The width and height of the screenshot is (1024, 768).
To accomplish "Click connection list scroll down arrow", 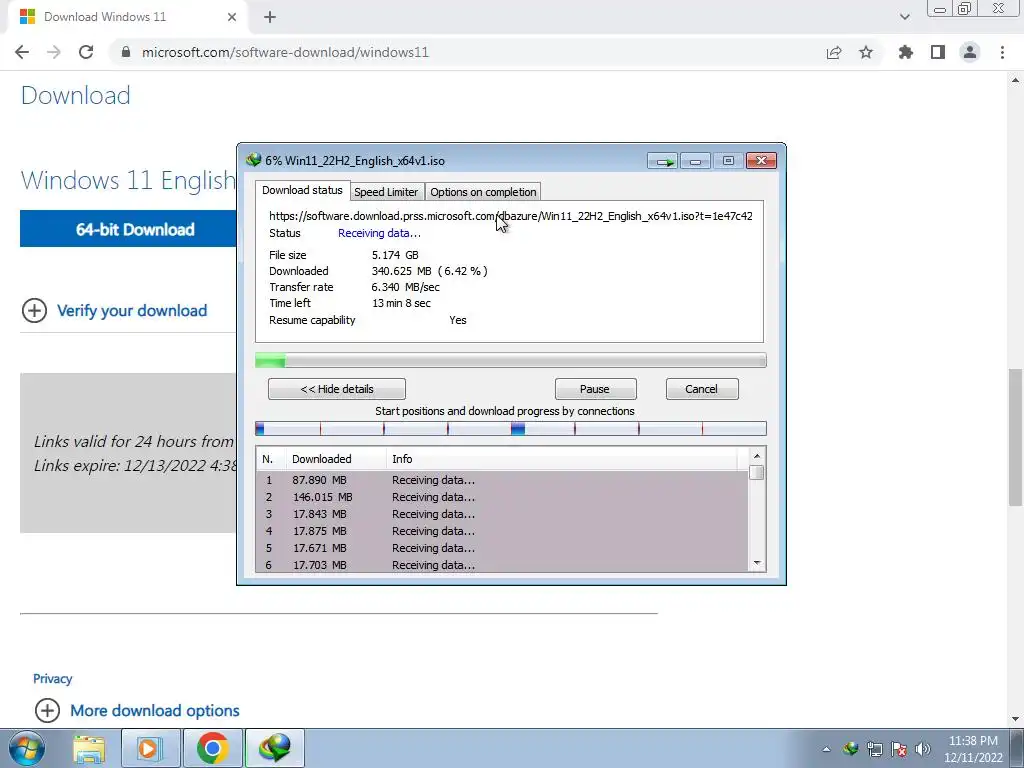I will click(757, 563).
